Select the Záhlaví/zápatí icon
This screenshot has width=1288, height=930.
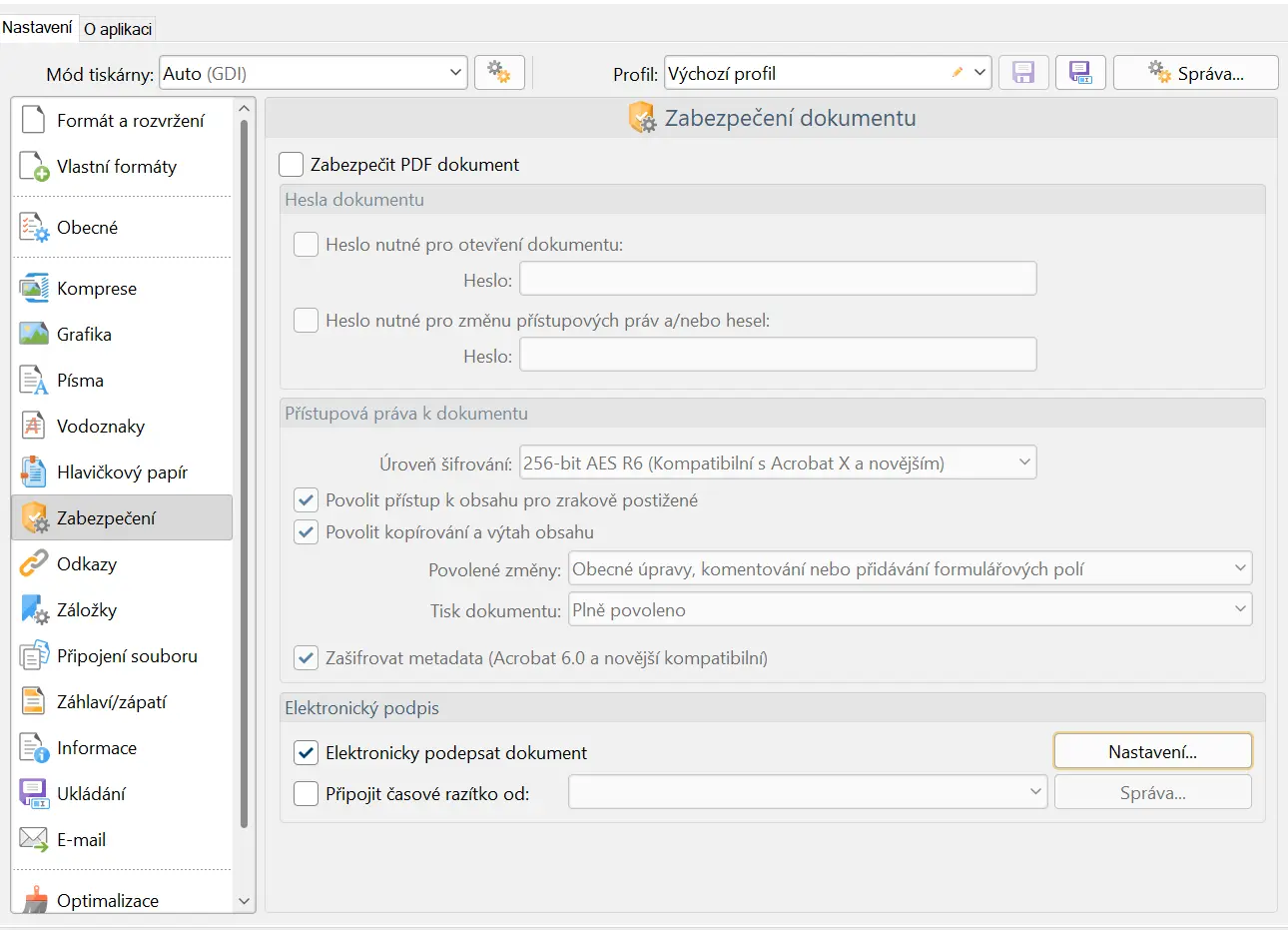[34, 702]
